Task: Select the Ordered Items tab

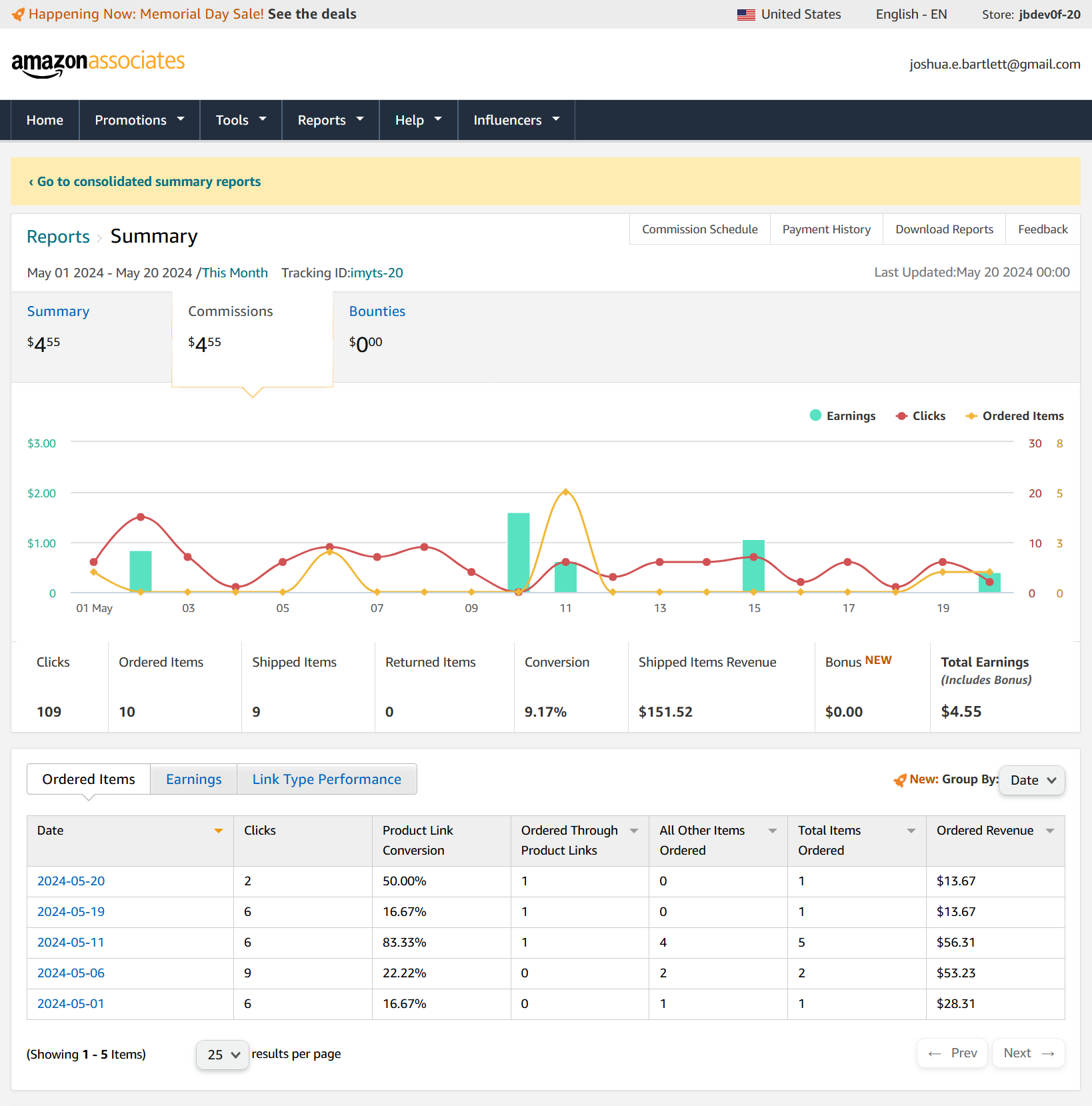Action: (89, 779)
